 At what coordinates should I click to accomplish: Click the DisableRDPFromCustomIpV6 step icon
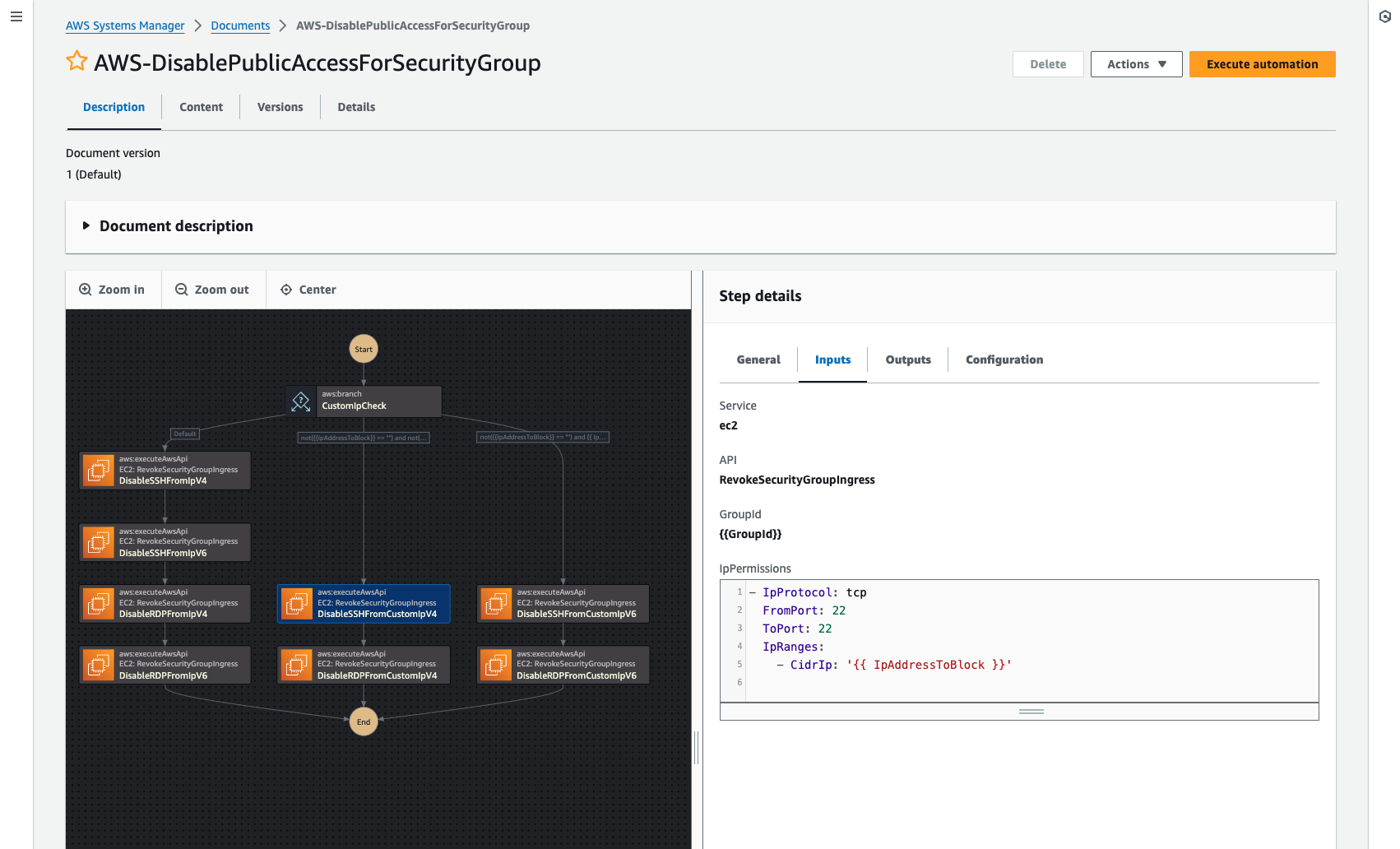[x=496, y=665]
